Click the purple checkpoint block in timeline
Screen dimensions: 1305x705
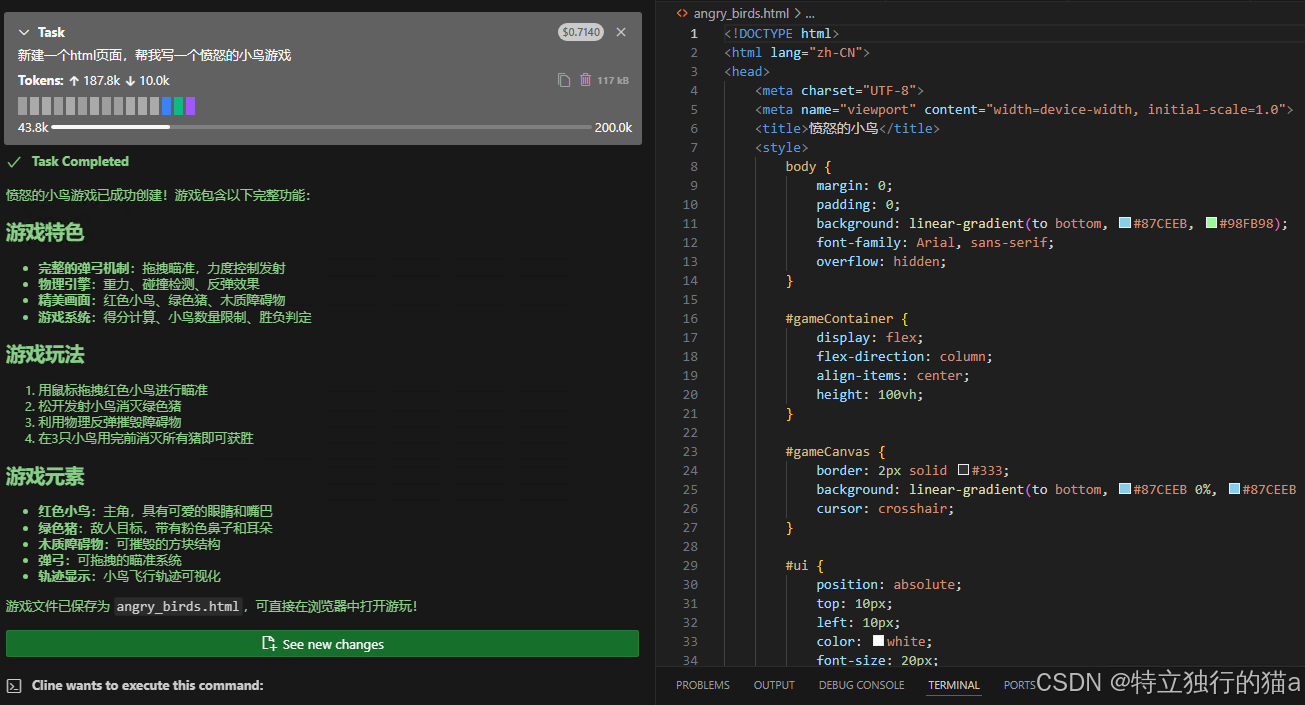point(190,106)
